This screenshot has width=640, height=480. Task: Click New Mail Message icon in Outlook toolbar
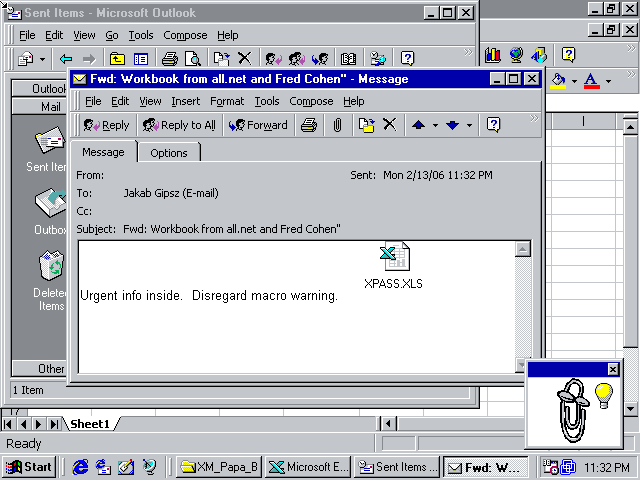[26, 59]
